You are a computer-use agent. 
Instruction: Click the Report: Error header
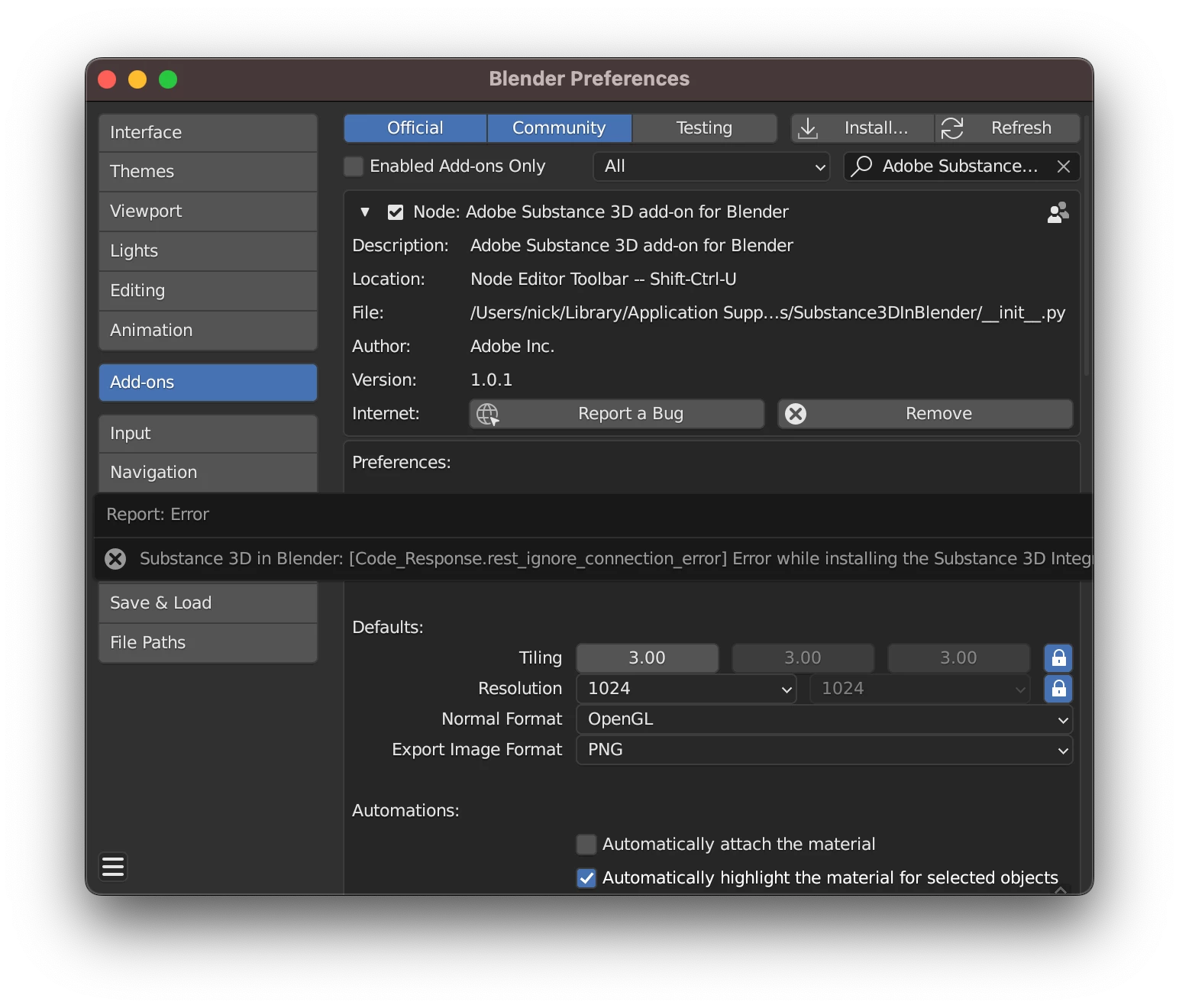pos(157,515)
